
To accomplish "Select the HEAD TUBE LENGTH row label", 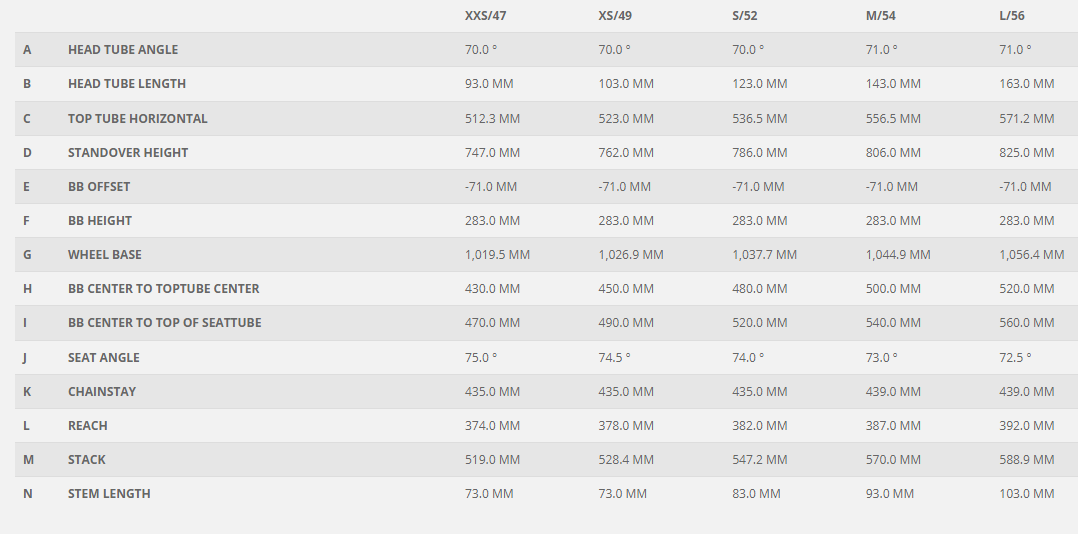I will coord(127,84).
